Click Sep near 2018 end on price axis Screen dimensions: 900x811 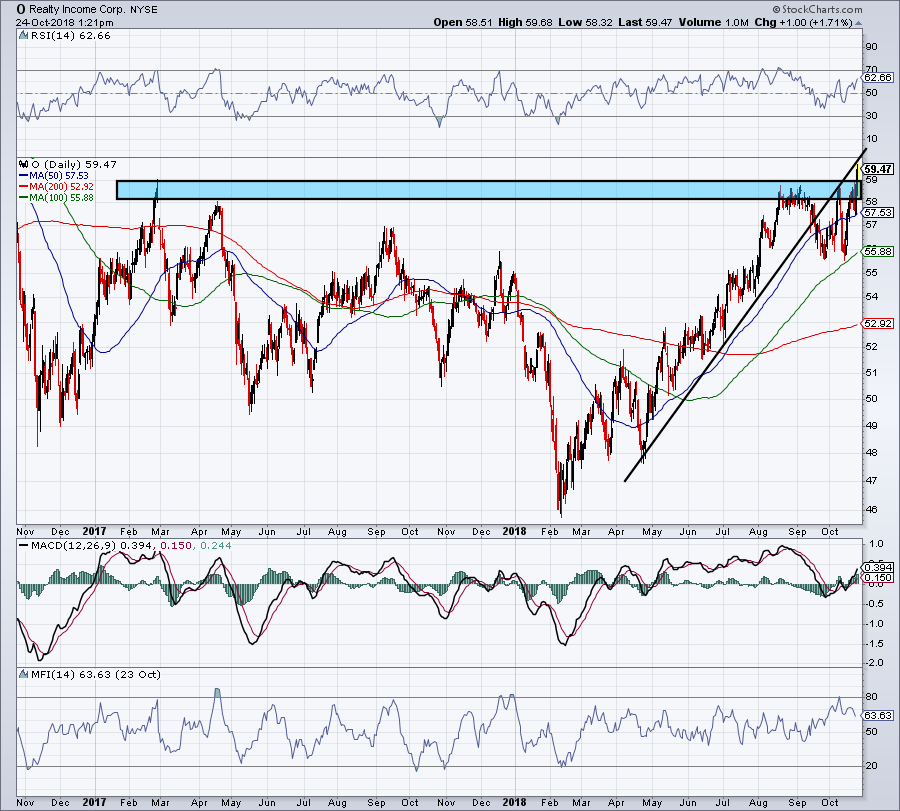797,532
